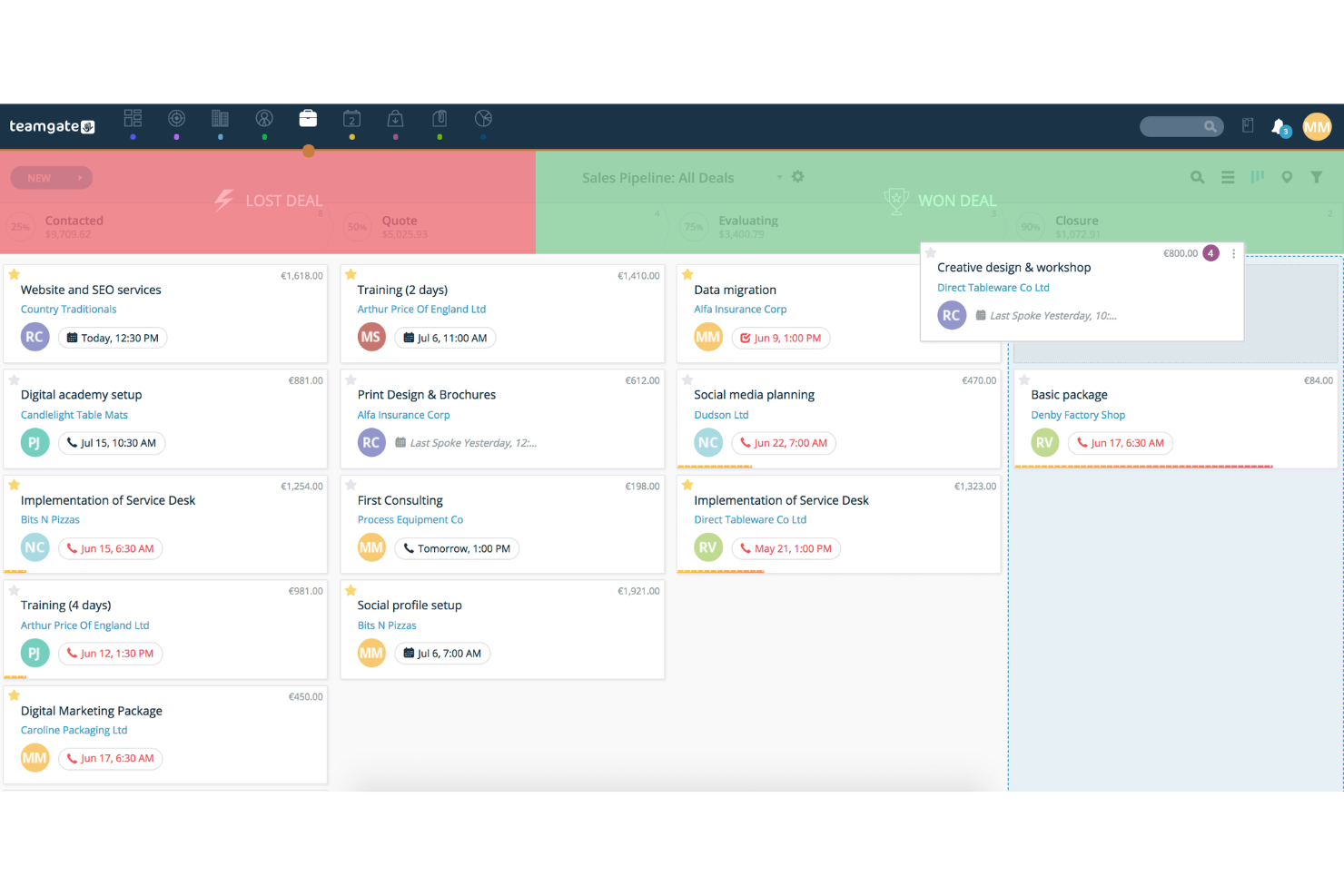Open the shopping bag icon in navigation
The height and width of the screenshot is (896, 1344).
tap(395, 118)
